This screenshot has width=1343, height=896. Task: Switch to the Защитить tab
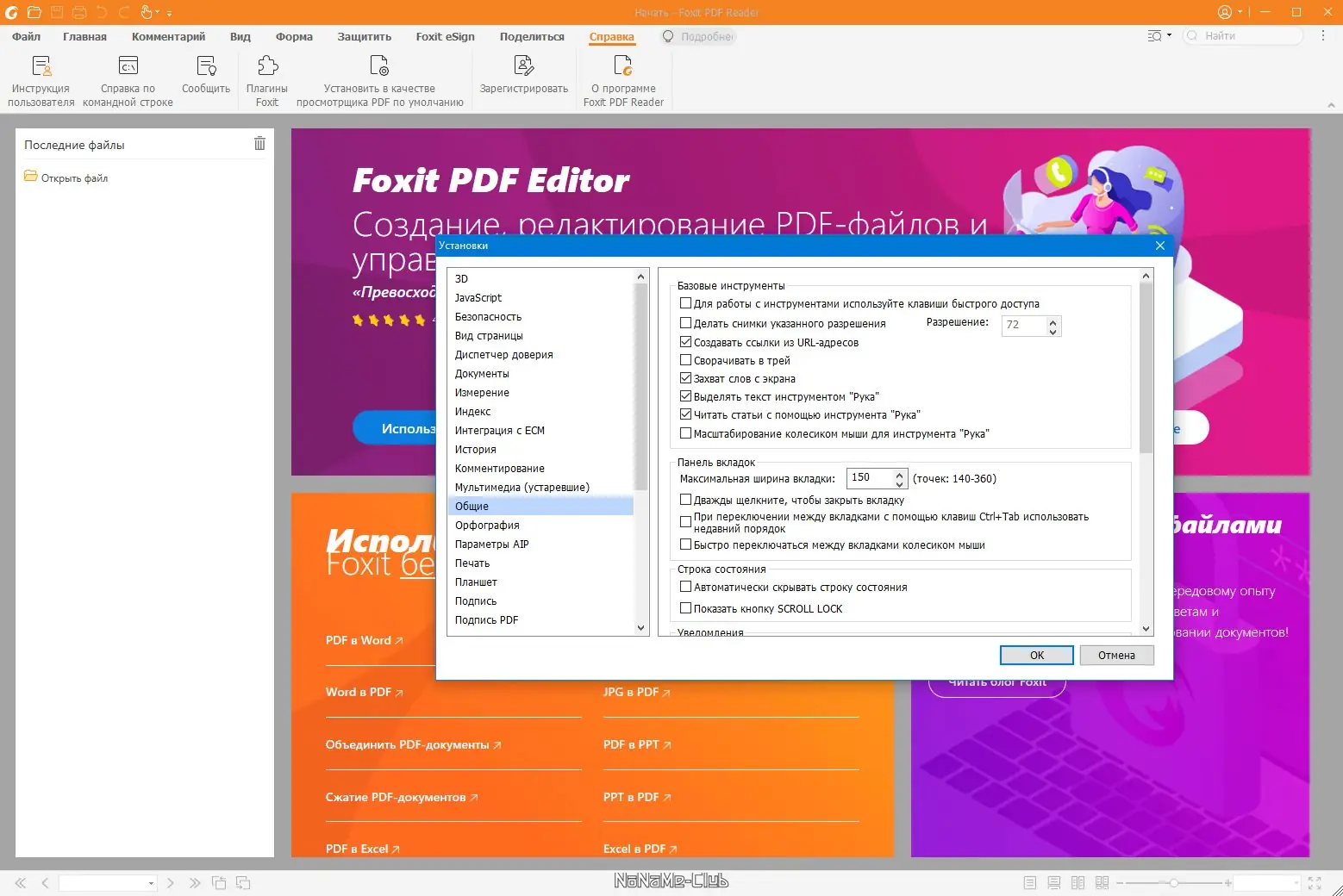click(365, 37)
